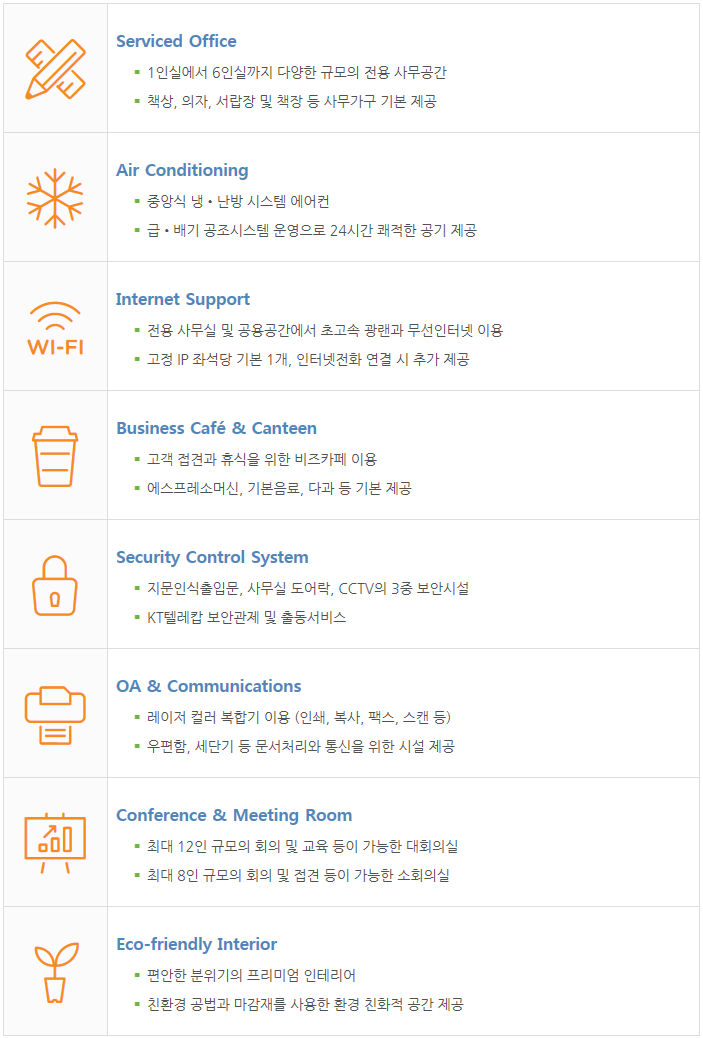This screenshot has width=703, height=1038.
Task: Open the Serviced Office heading
Action: pyautogui.click(x=176, y=41)
